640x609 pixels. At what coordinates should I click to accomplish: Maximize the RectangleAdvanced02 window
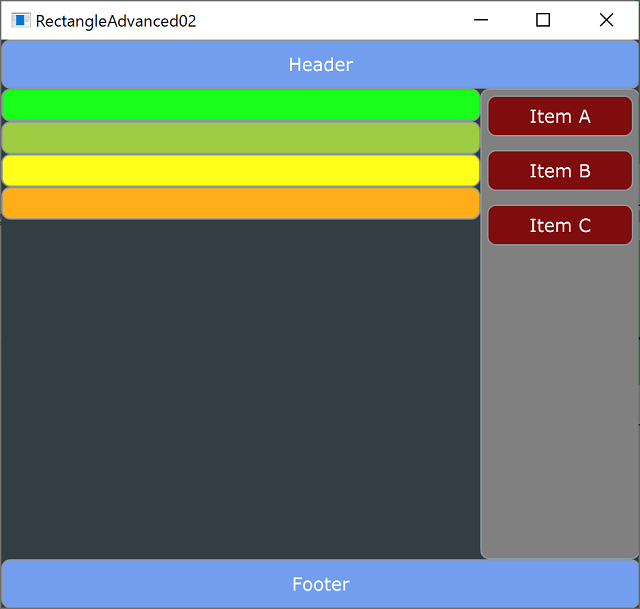[x=543, y=20]
